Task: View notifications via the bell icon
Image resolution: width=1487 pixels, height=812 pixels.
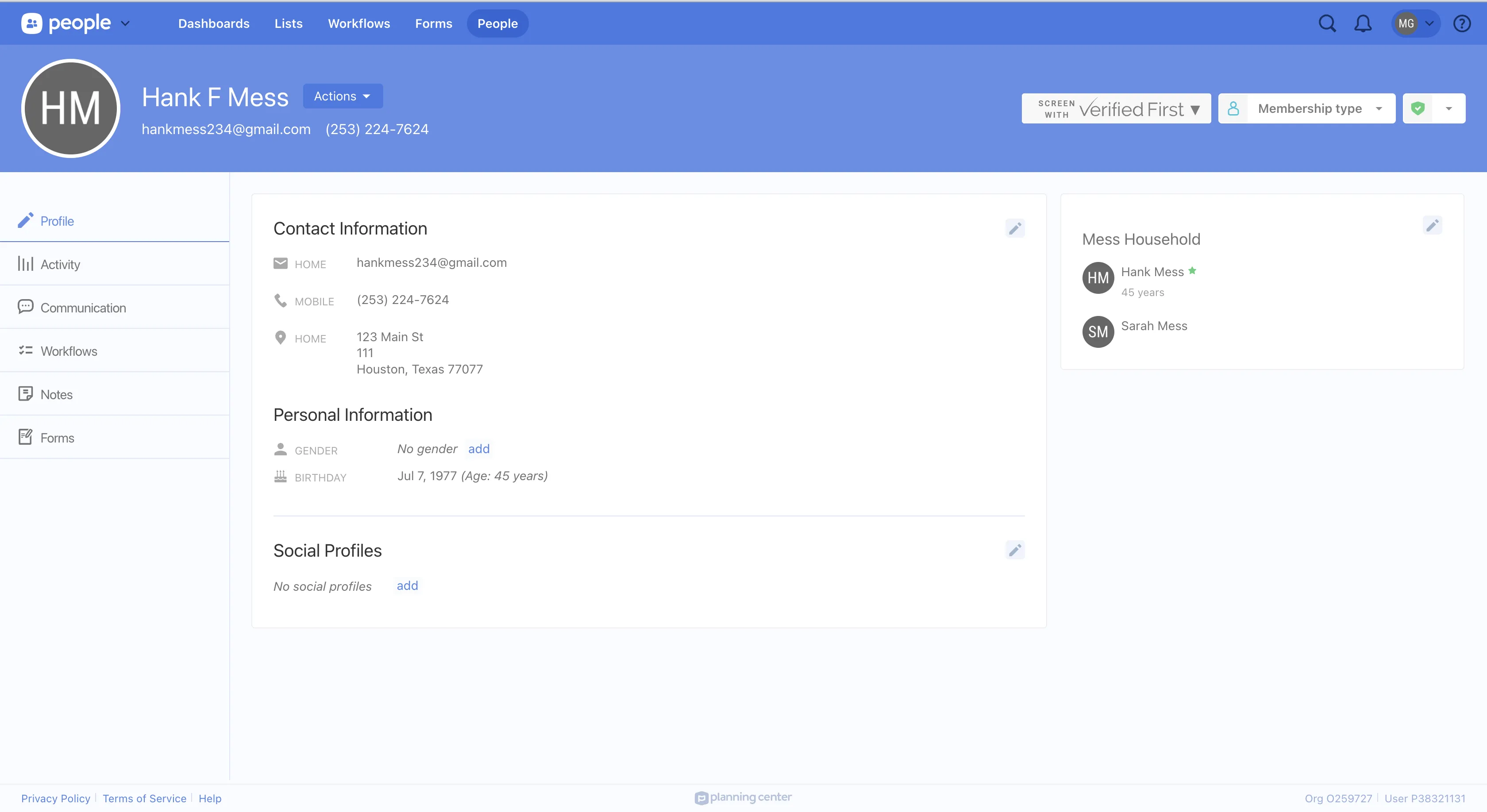Action: [1362, 23]
